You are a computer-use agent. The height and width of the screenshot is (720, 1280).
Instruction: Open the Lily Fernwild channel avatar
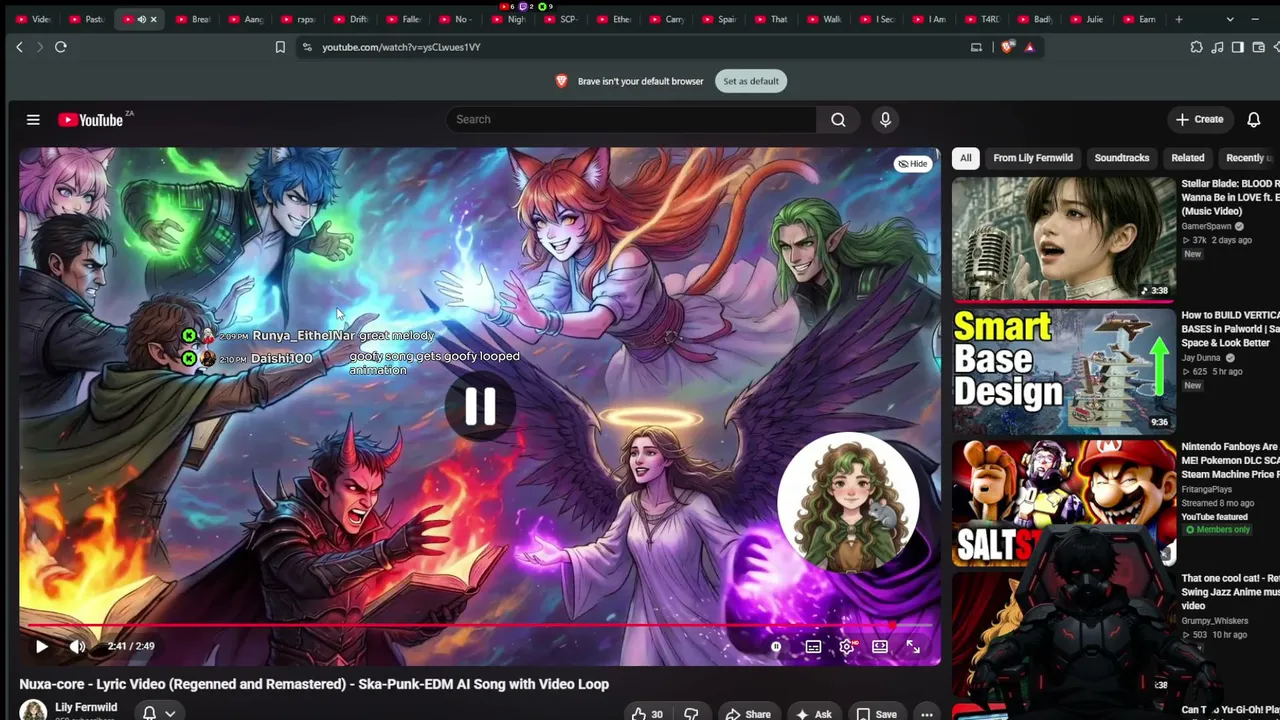33,711
